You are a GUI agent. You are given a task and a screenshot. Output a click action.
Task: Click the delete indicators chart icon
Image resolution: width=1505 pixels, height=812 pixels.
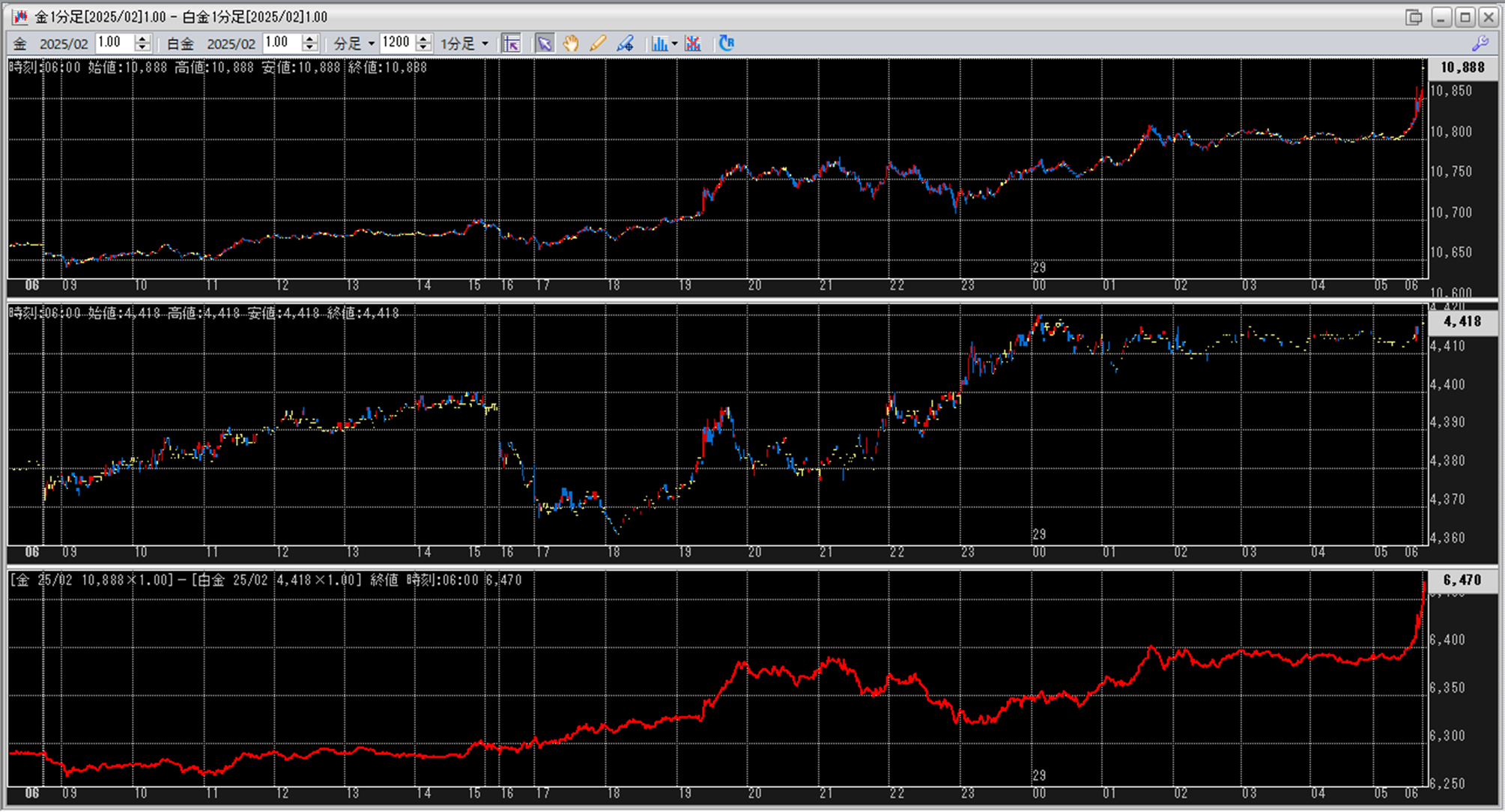pos(693,43)
